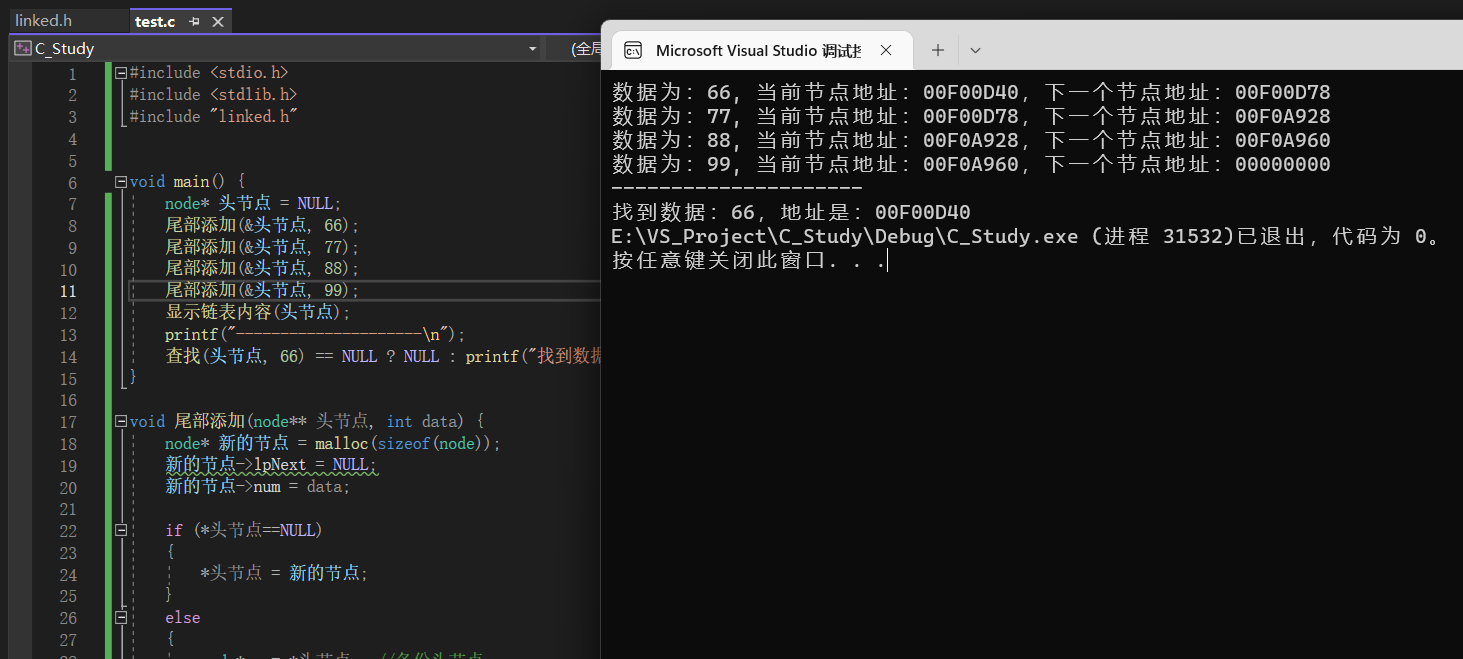Select the test.c editor tab
Screen dimensions: 1463x659
pyautogui.click(x=154, y=21)
